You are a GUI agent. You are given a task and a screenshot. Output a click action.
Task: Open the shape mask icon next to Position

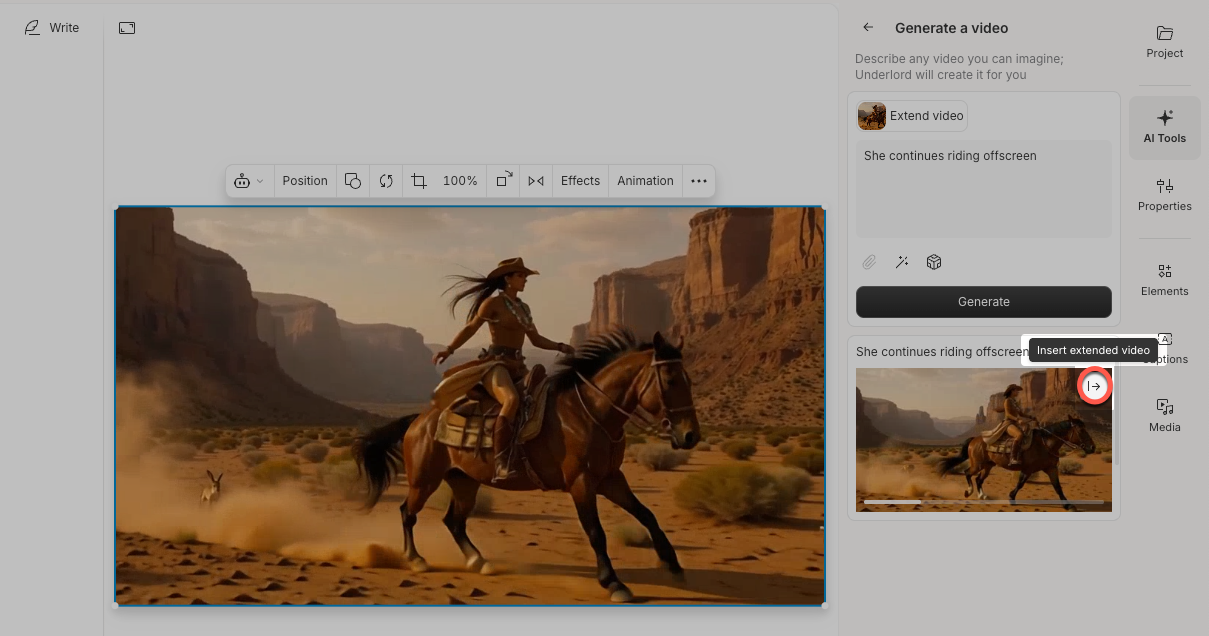click(352, 181)
